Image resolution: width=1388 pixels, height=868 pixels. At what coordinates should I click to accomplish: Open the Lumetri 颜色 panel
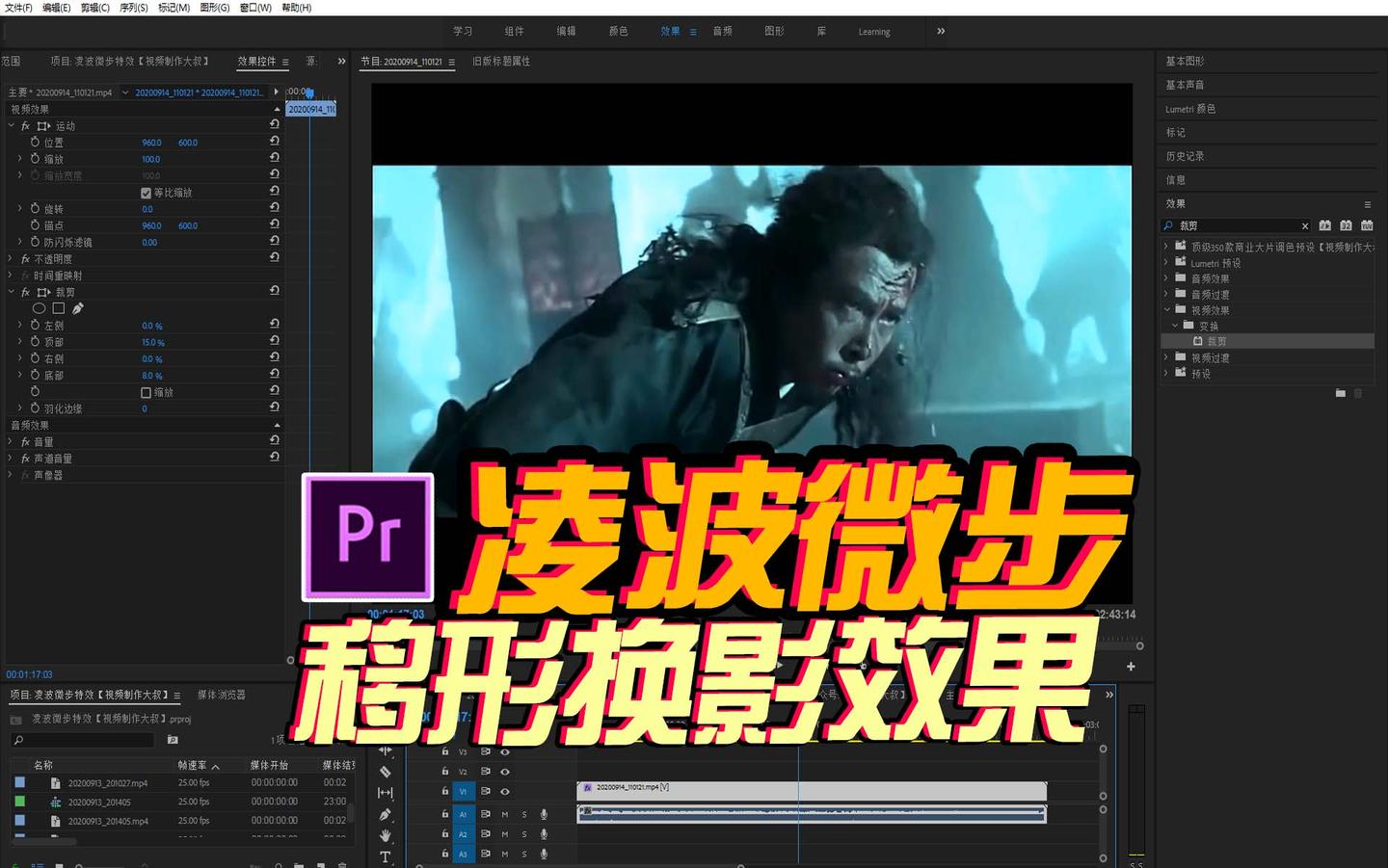[1190, 109]
